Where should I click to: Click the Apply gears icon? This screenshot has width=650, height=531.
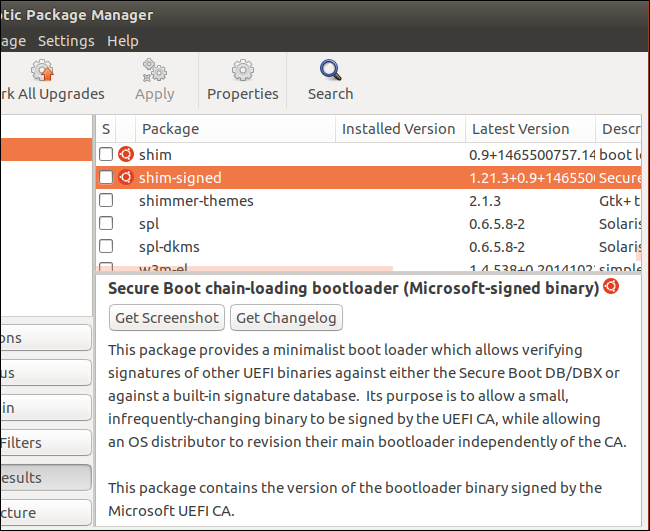[156, 70]
